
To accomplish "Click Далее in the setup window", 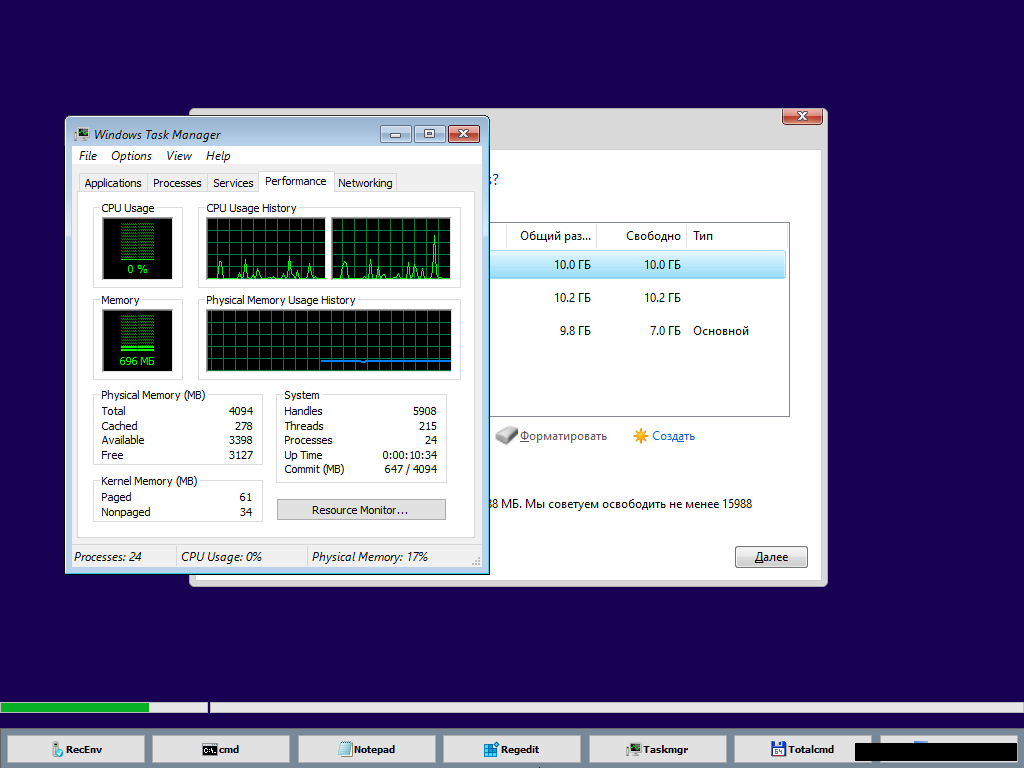I will (x=771, y=557).
